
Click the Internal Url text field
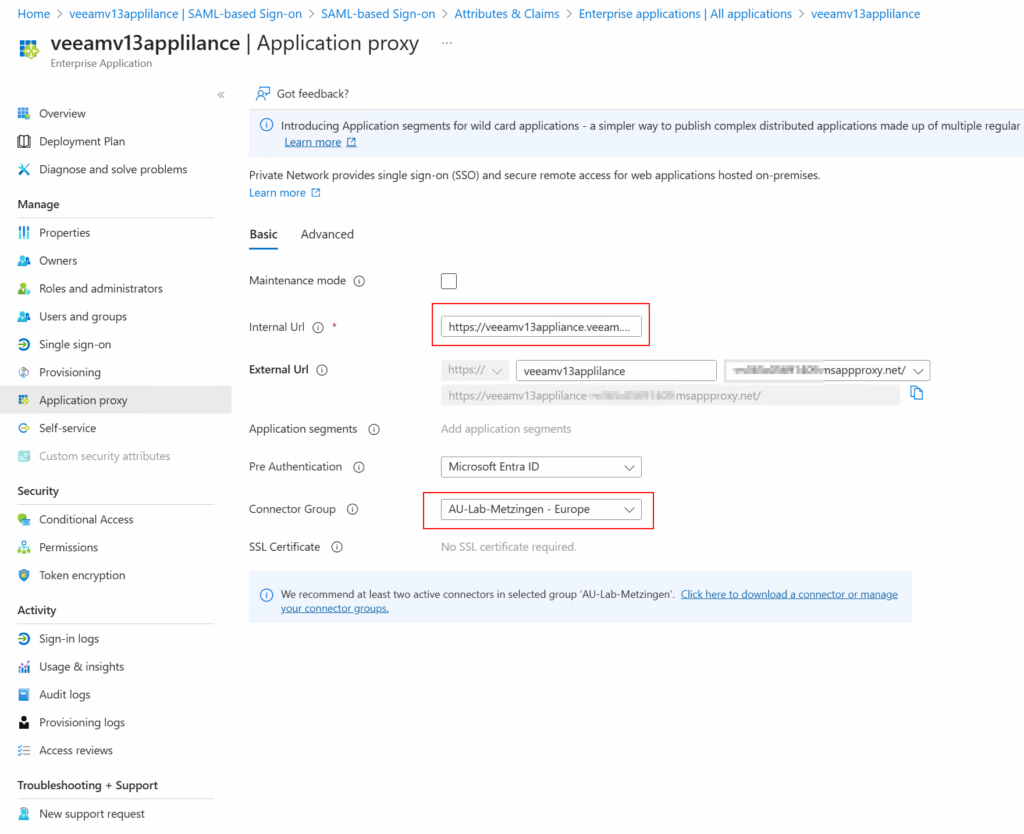click(x=541, y=327)
